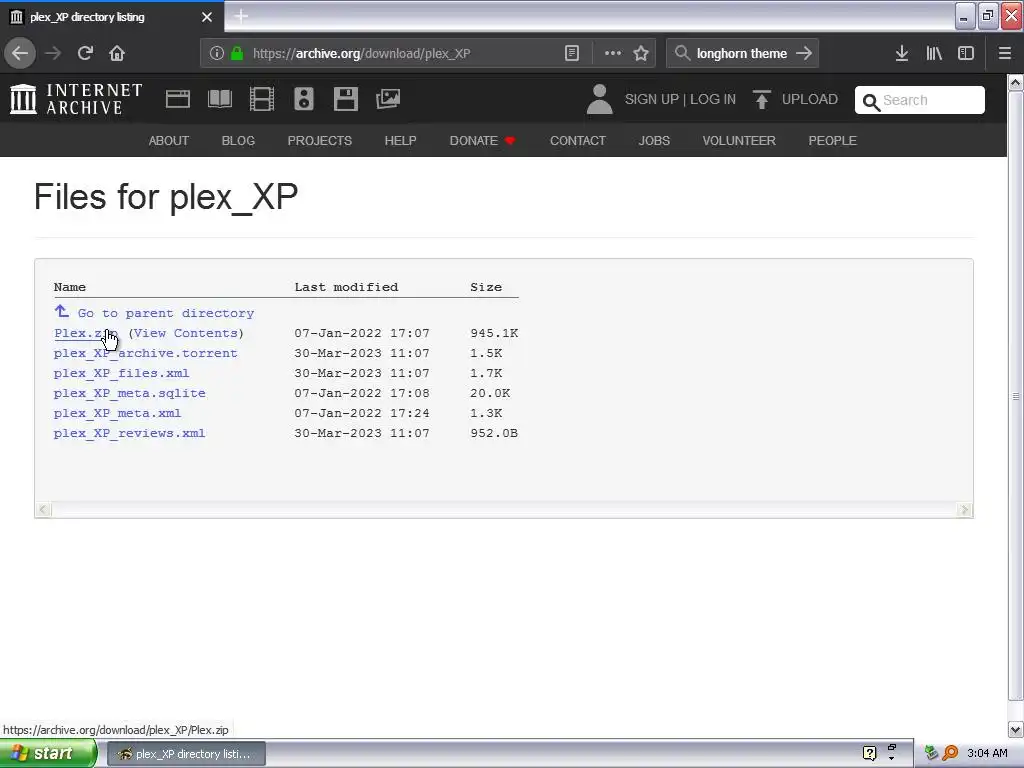Go back with the browser back arrow
1024x768 pixels.
[x=20, y=54]
